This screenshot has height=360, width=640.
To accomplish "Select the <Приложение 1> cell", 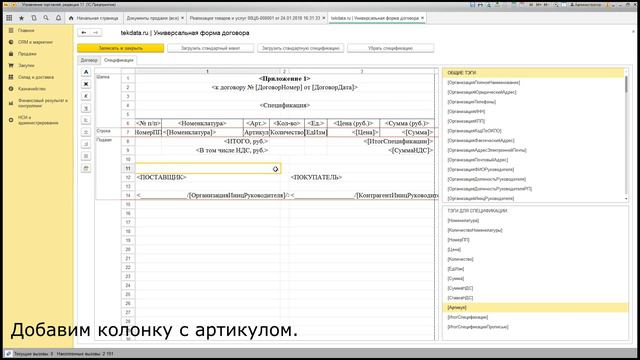I will point(284,78).
